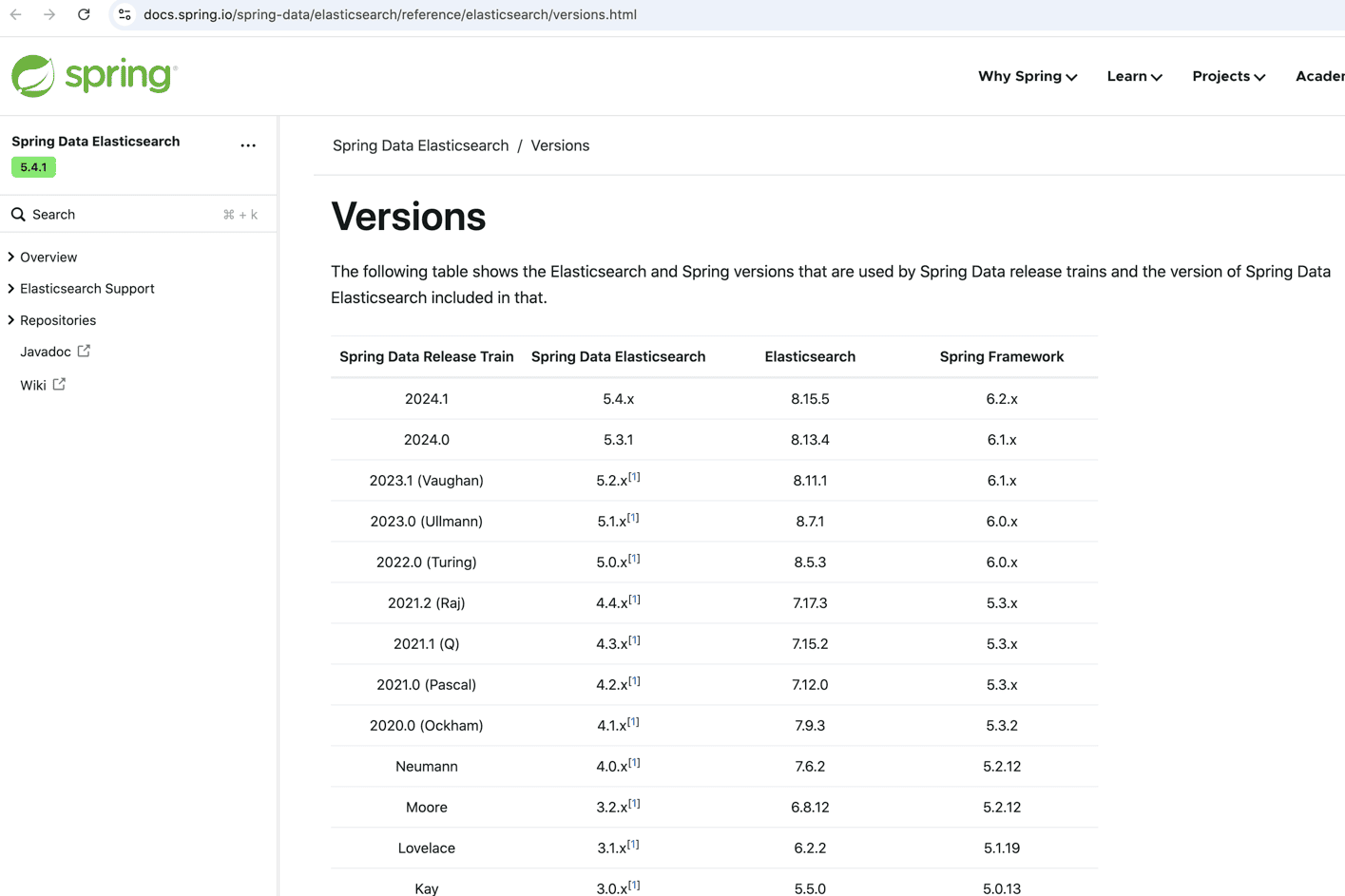1345x896 pixels.
Task: Open the three-dots menu beside Spring Data Elasticsearch
Action: (x=248, y=145)
